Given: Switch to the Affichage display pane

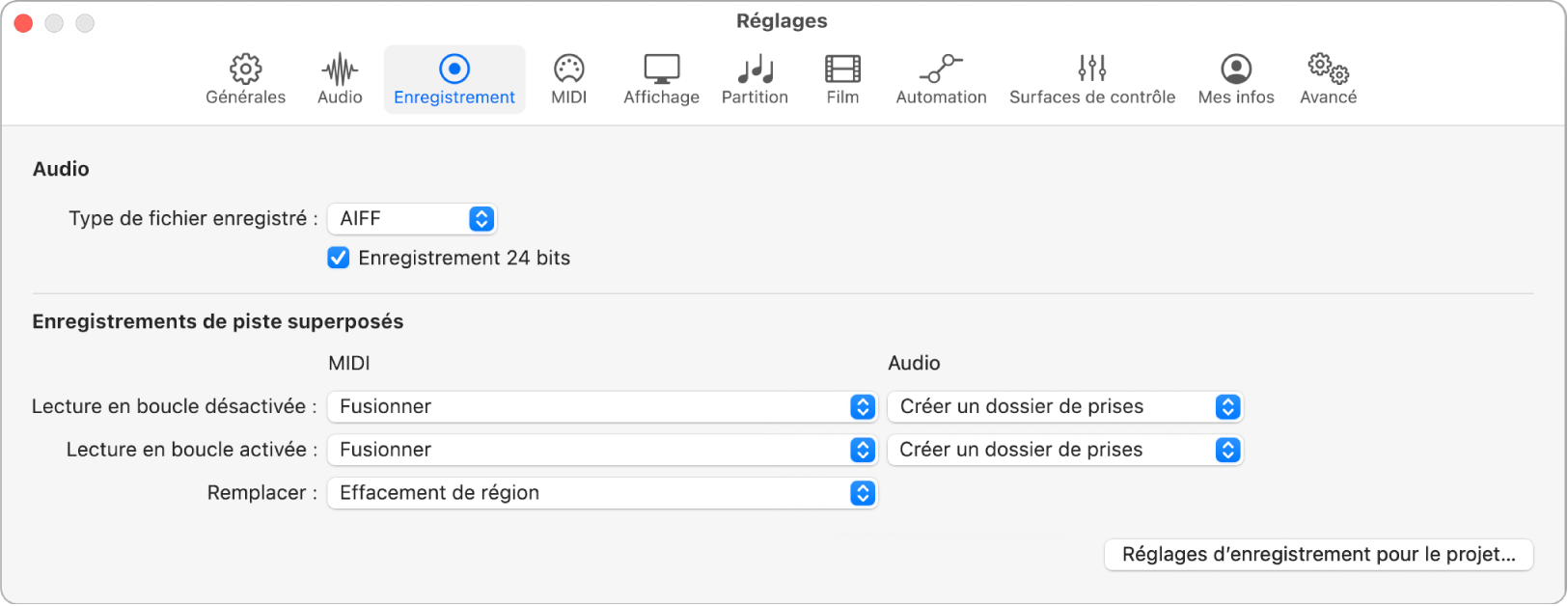Looking at the screenshot, I should click(x=661, y=79).
